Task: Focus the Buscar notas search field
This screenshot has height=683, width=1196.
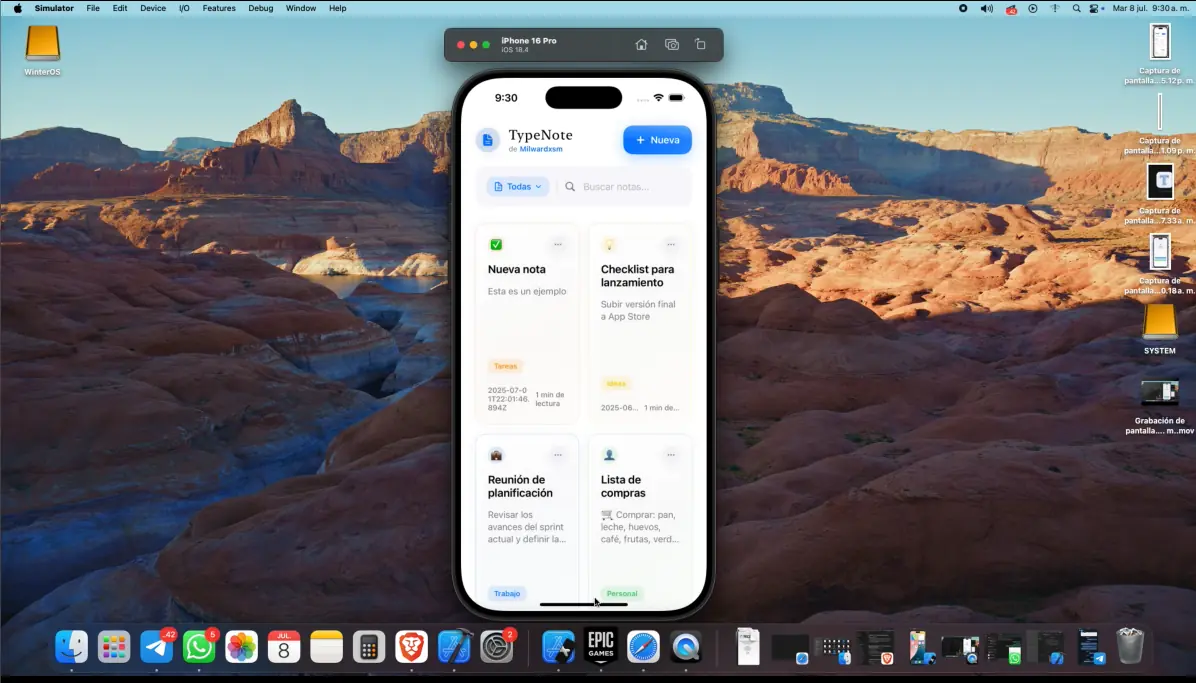Action: (x=624, y=186)
